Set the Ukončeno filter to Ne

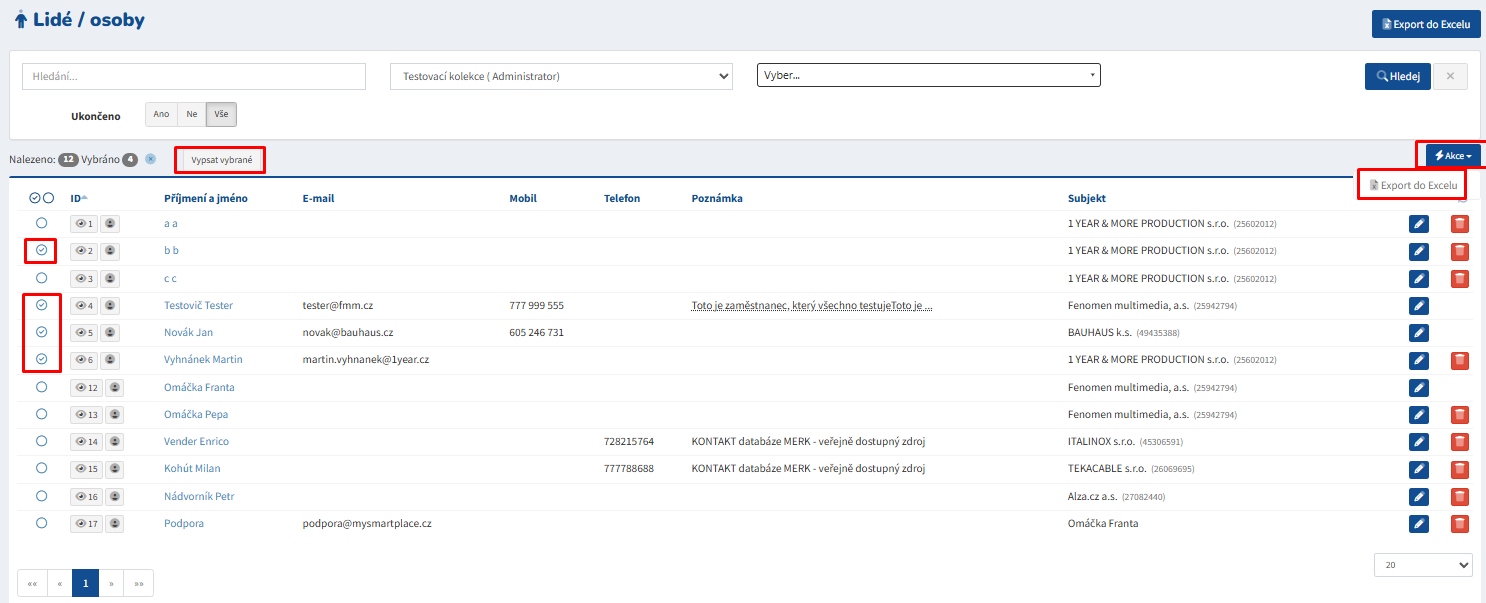tap(192, 114)
